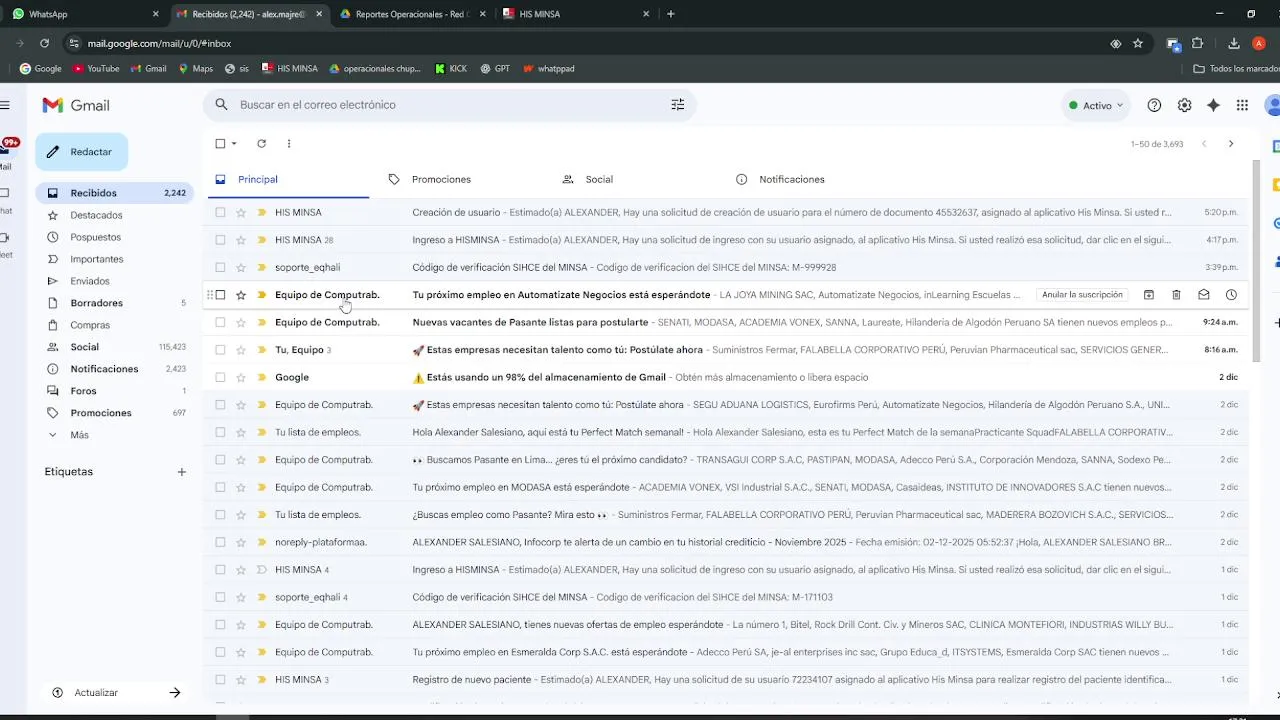Open Google apps grid icon
Image resolution: width=1280 pixels, height=720 pixels.
(x=1242, y=105)
